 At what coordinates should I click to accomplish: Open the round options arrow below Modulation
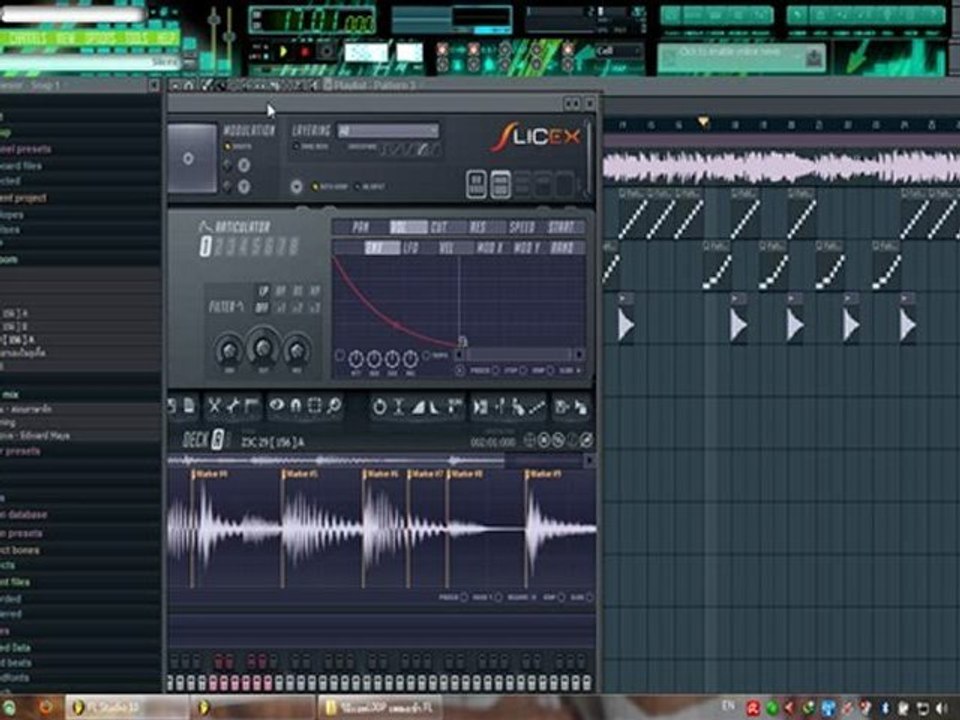(x=296, y=186)
